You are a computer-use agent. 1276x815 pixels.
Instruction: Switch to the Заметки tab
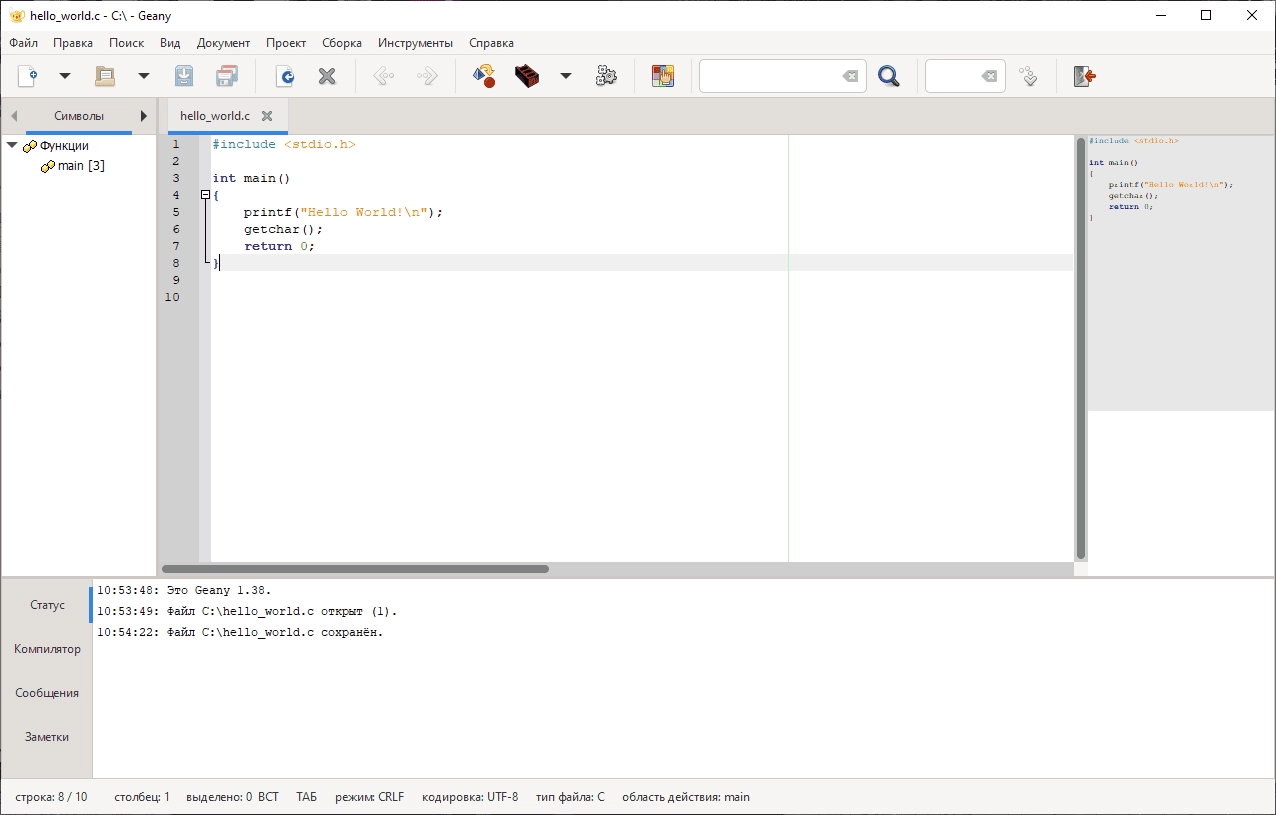pos(47,737)
